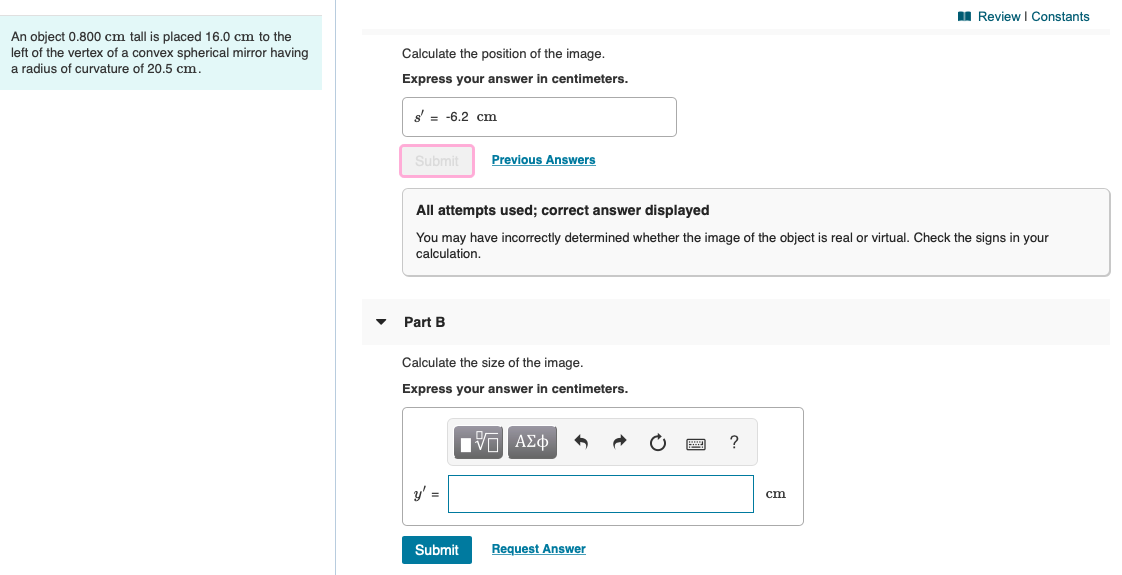Reset the answer with the circular arrow
Viewport: 1122px width, 575px height.
pyautogui.click(x=658, y=443)
